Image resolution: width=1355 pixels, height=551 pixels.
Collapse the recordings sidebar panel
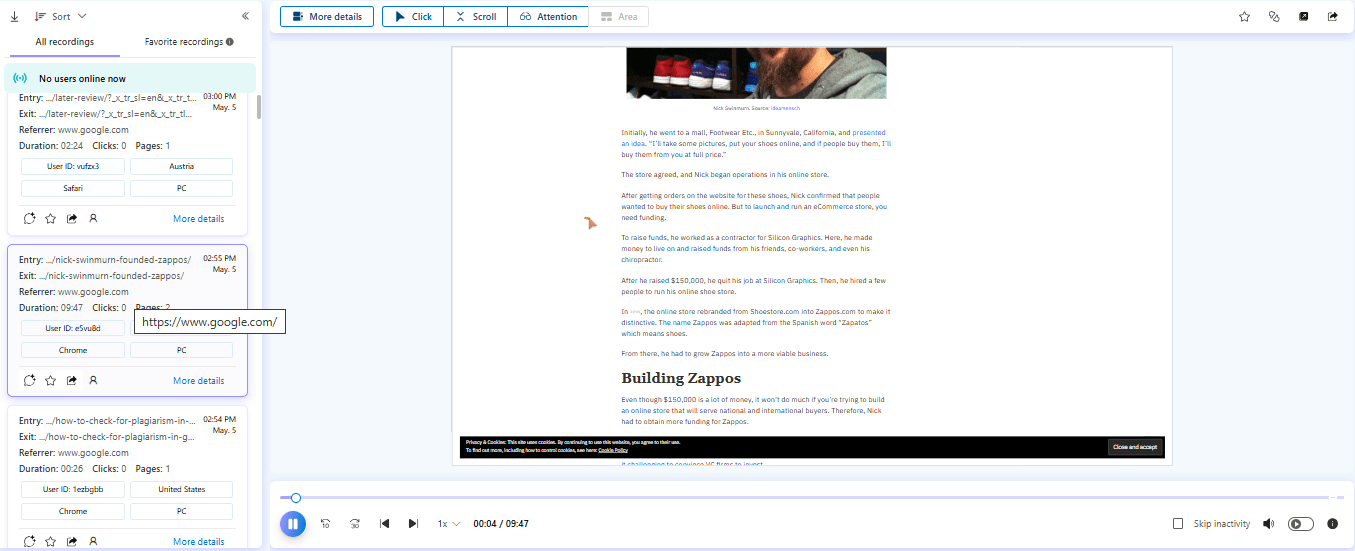coord(245,16)
